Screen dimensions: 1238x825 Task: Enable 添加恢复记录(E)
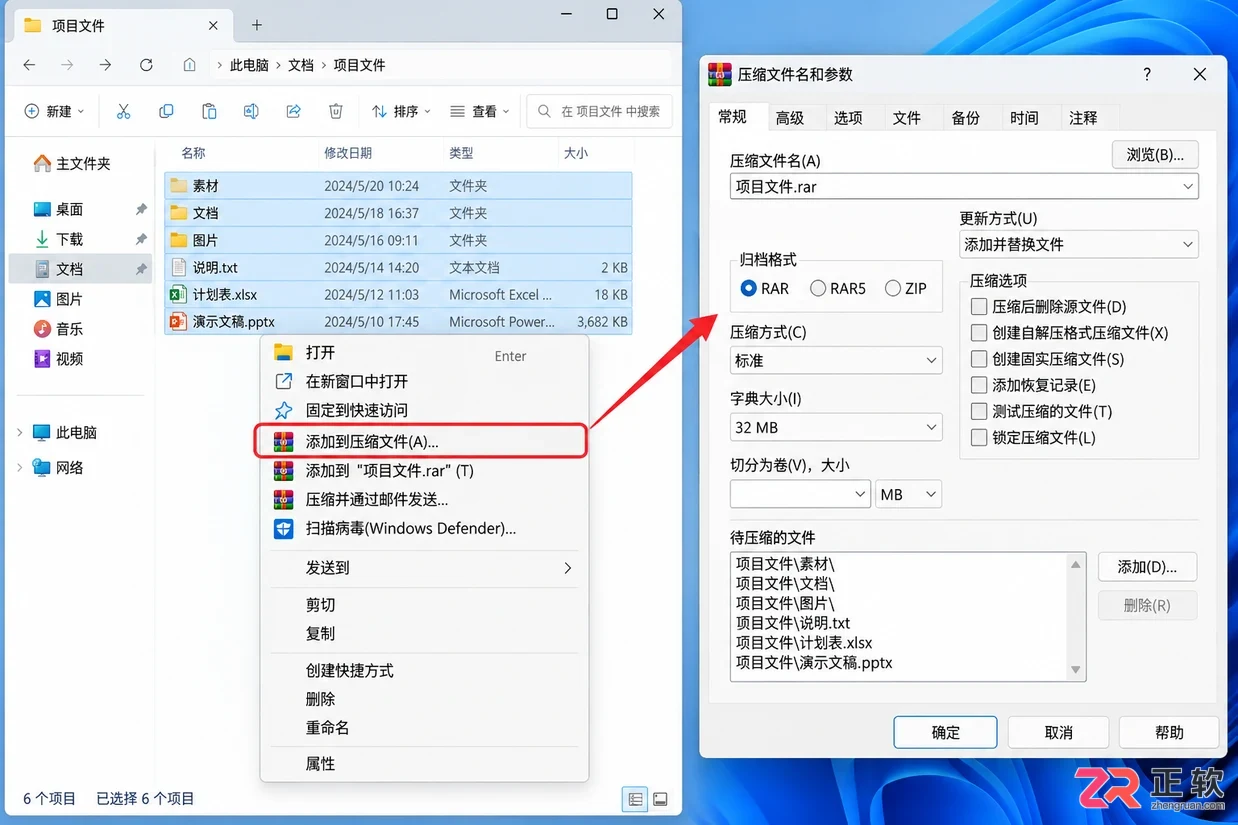(1034, 385)
